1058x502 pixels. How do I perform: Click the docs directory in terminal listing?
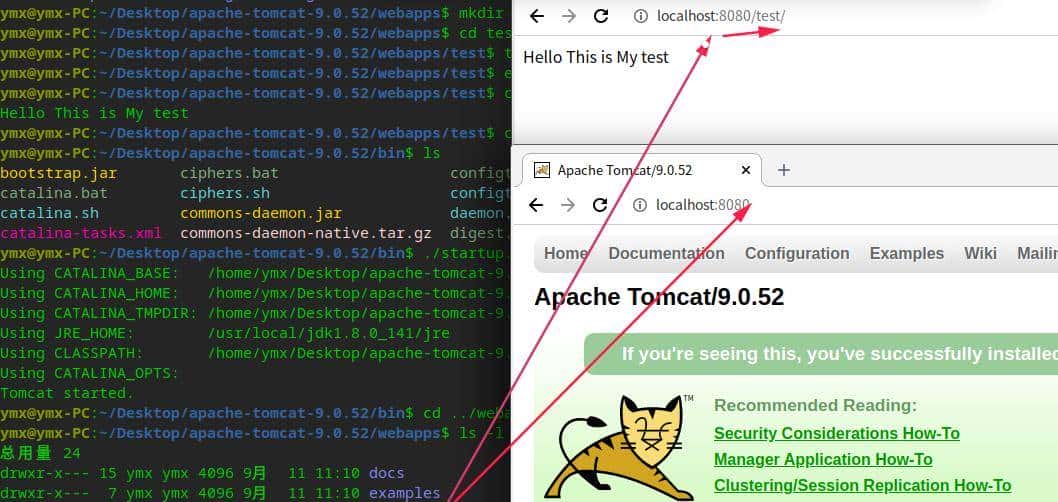(387, 473)
